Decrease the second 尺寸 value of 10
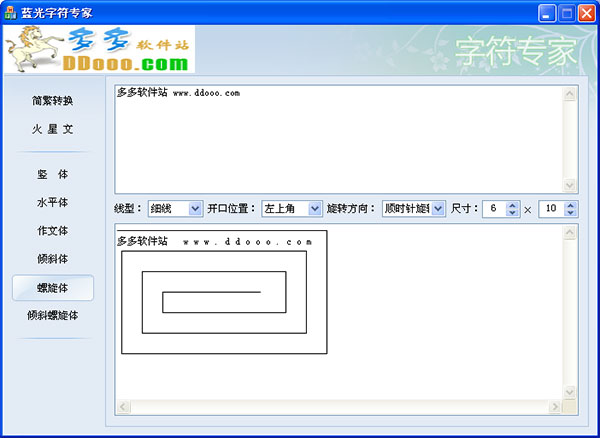 [x=571, y=213]
